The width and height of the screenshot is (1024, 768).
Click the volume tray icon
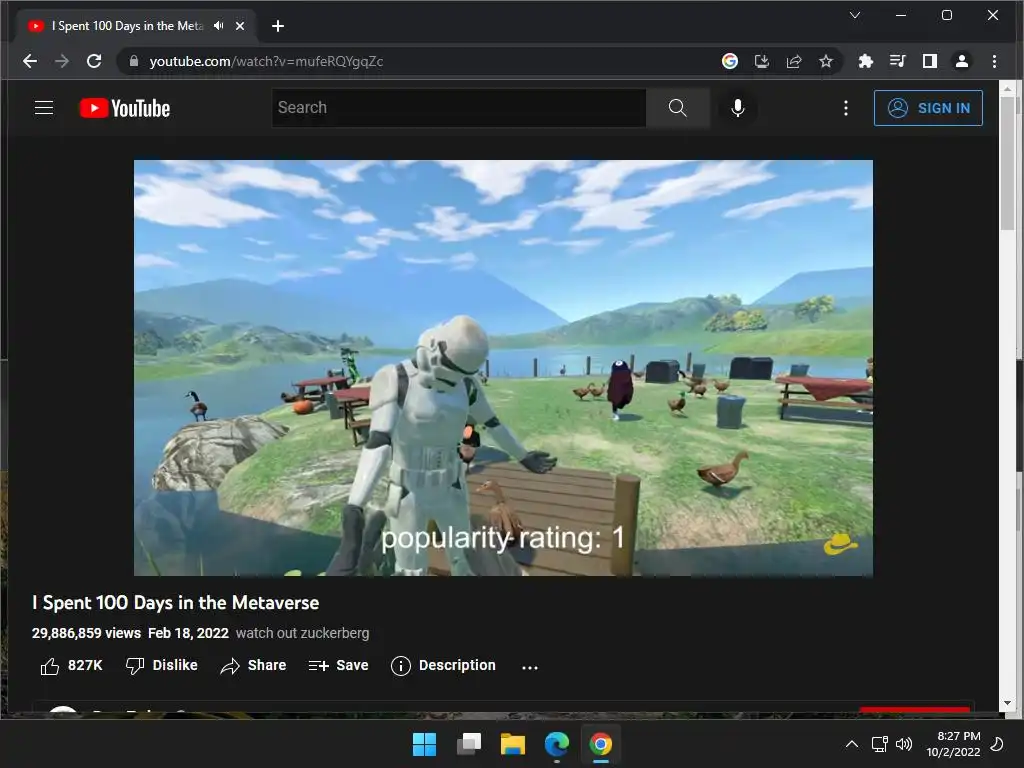pos(904,744)
